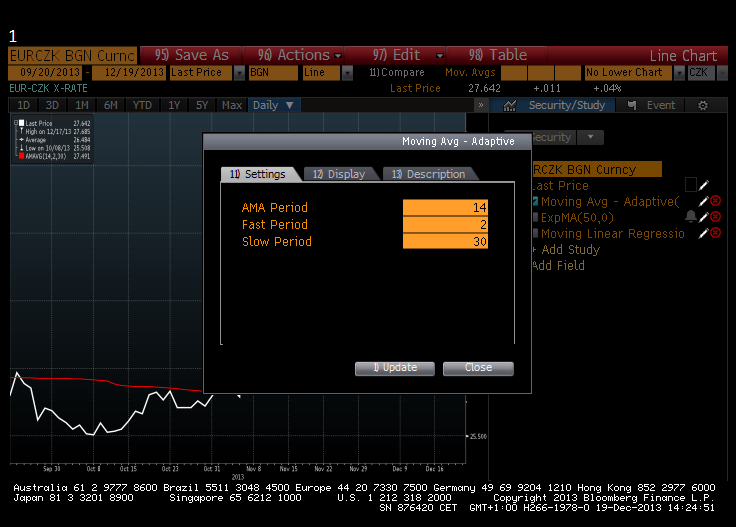Select 6M time range

pos(111,105)
